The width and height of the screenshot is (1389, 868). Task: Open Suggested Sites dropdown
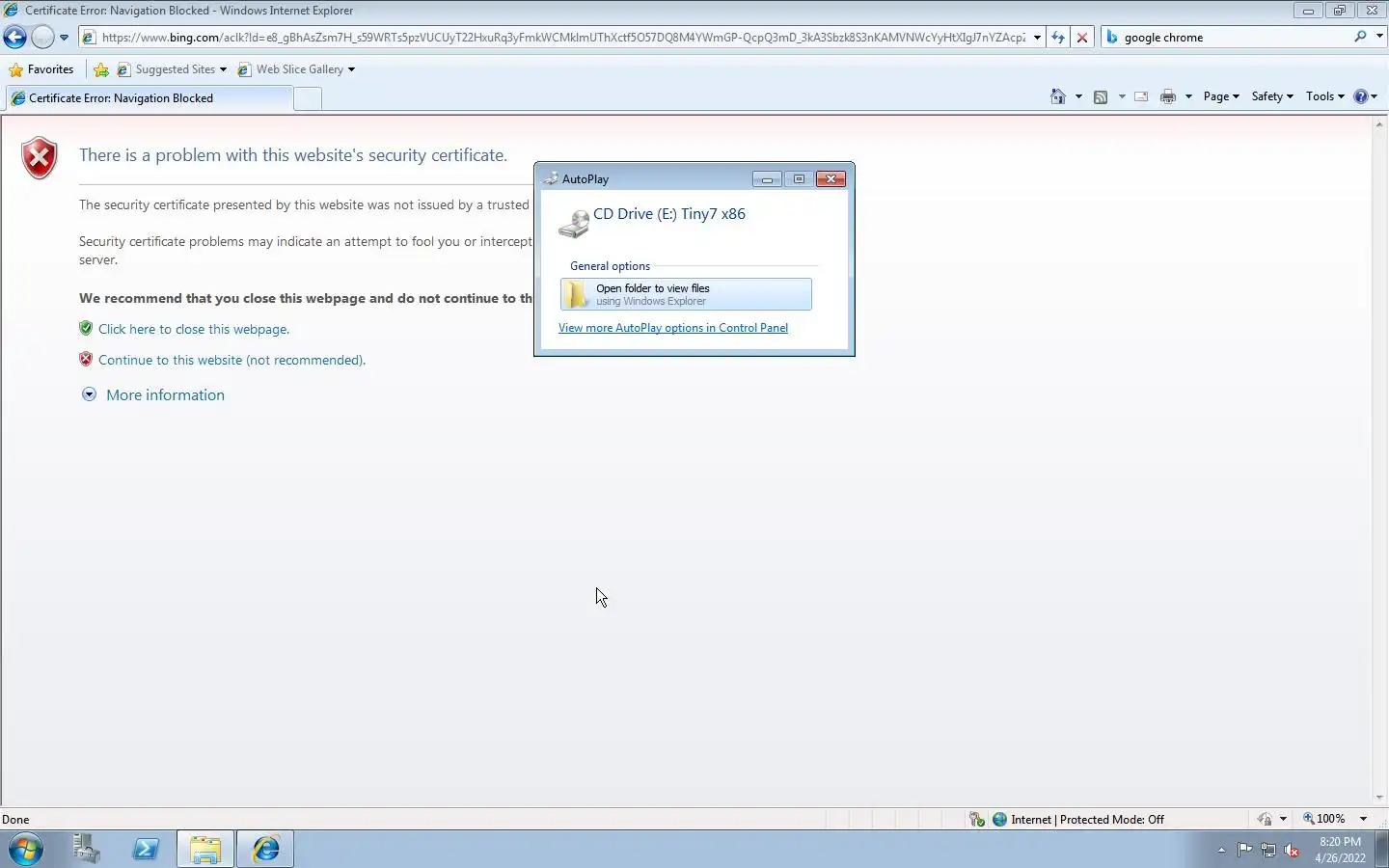pos(172,69)
